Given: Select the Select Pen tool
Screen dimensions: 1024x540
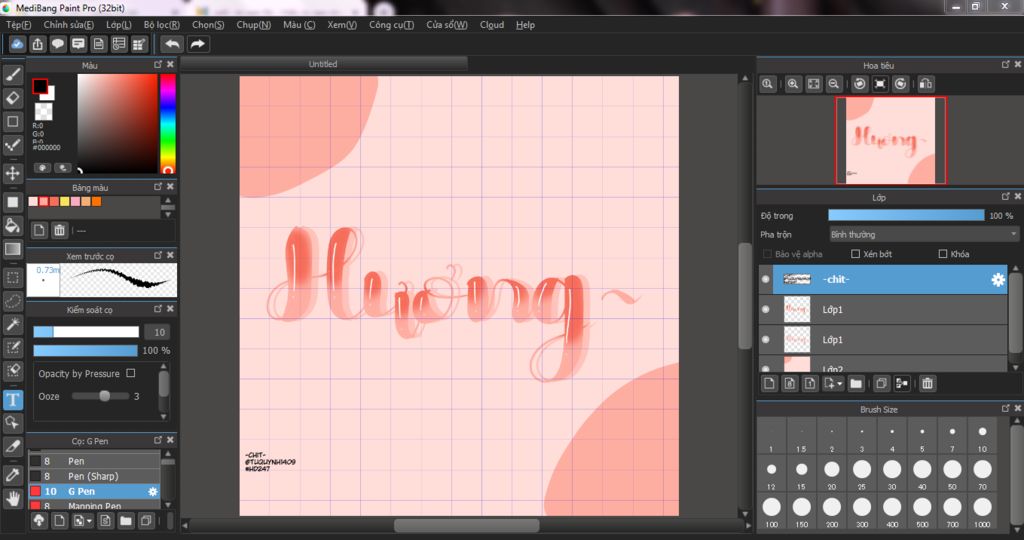Looking at the screenshot, I should 12,348.
